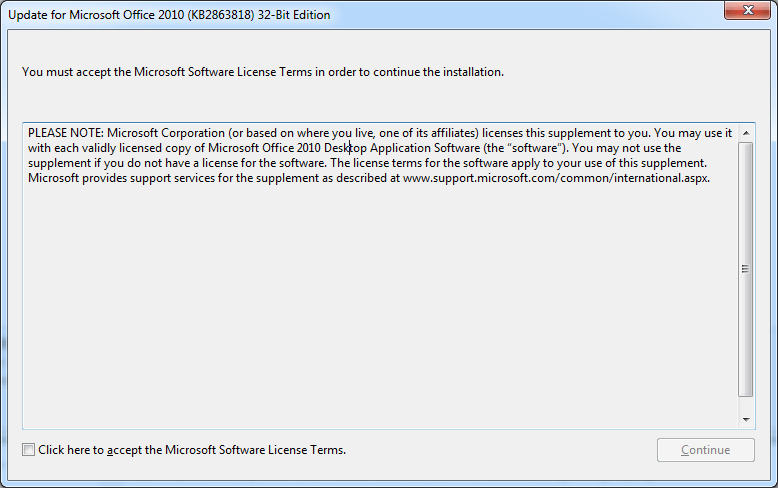Close the Office 2010 update dialog
Screen dimensions: 778x488
[x=747, y=10]
